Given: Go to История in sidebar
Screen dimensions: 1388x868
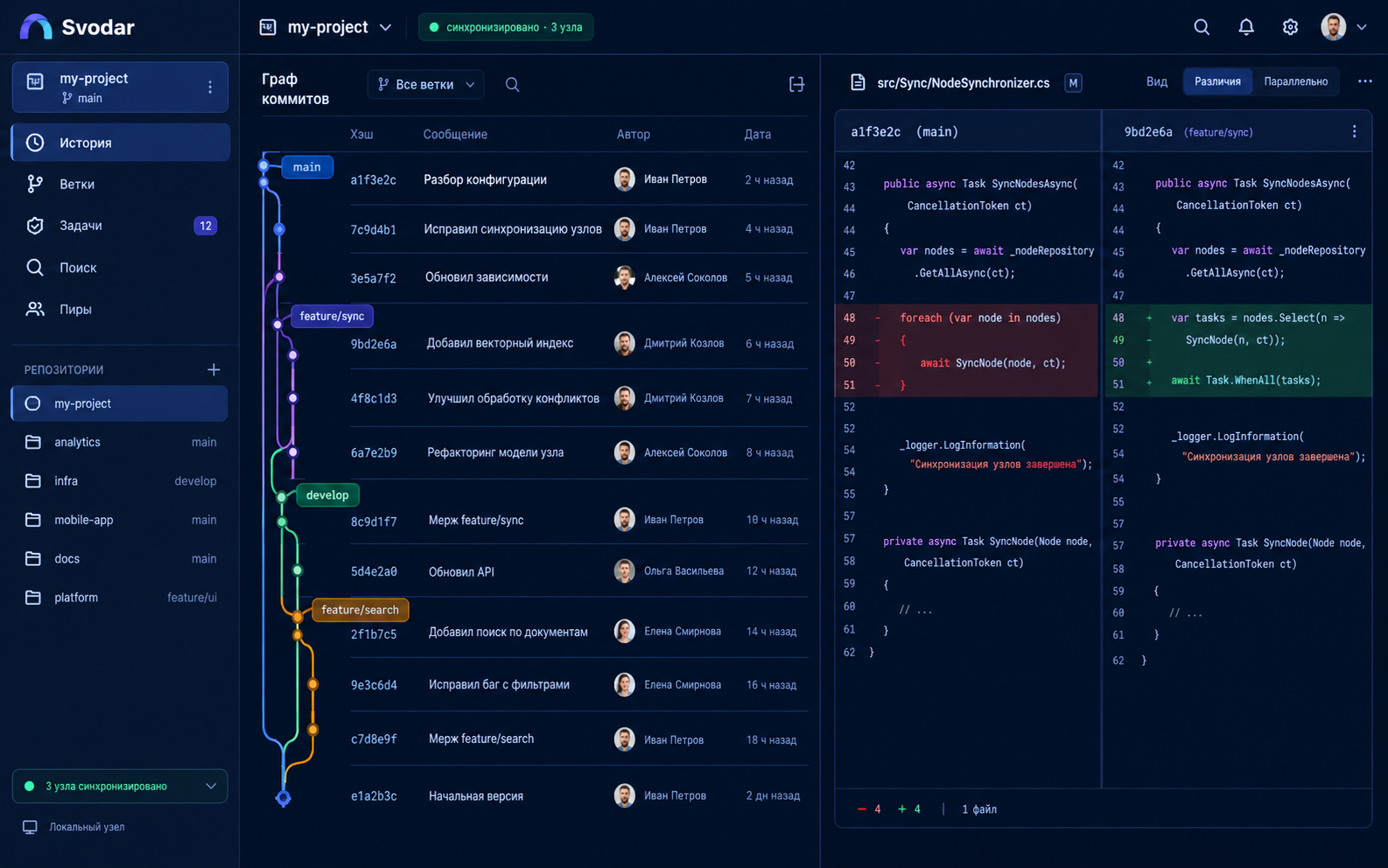Looking at the screenshot, I should [x=121, y=143].
